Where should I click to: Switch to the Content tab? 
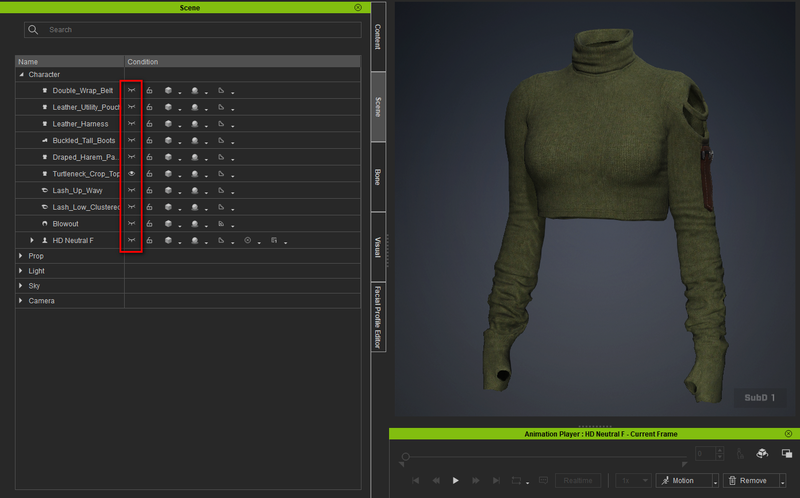[x=378, y=36]
